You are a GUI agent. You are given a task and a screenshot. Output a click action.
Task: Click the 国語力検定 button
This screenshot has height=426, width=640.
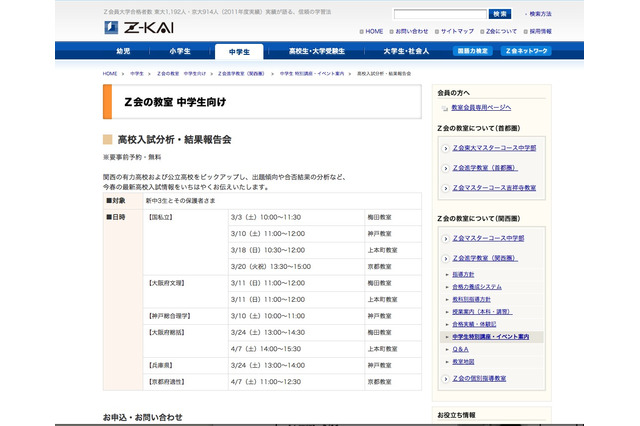472,51
